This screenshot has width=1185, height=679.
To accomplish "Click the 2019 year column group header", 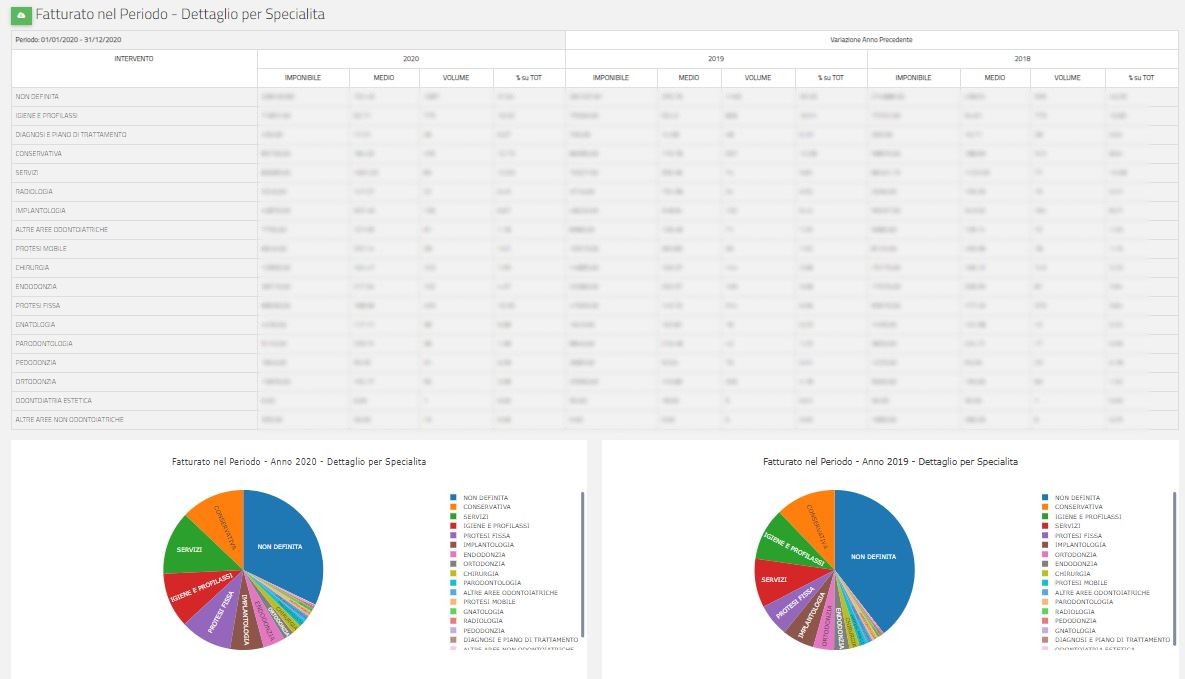I will [x=716, y=59].
